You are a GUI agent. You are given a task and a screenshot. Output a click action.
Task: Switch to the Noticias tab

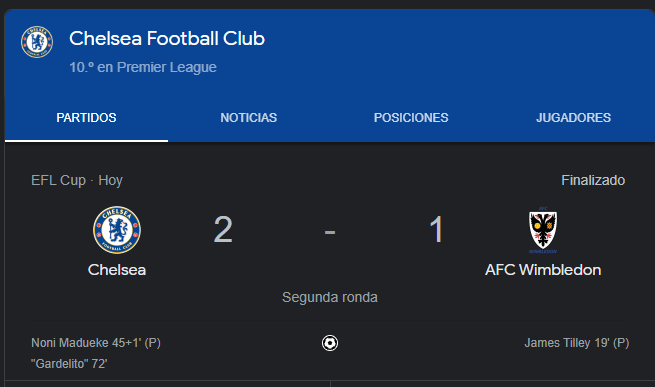pyautogui.click(x=249, y=118)
